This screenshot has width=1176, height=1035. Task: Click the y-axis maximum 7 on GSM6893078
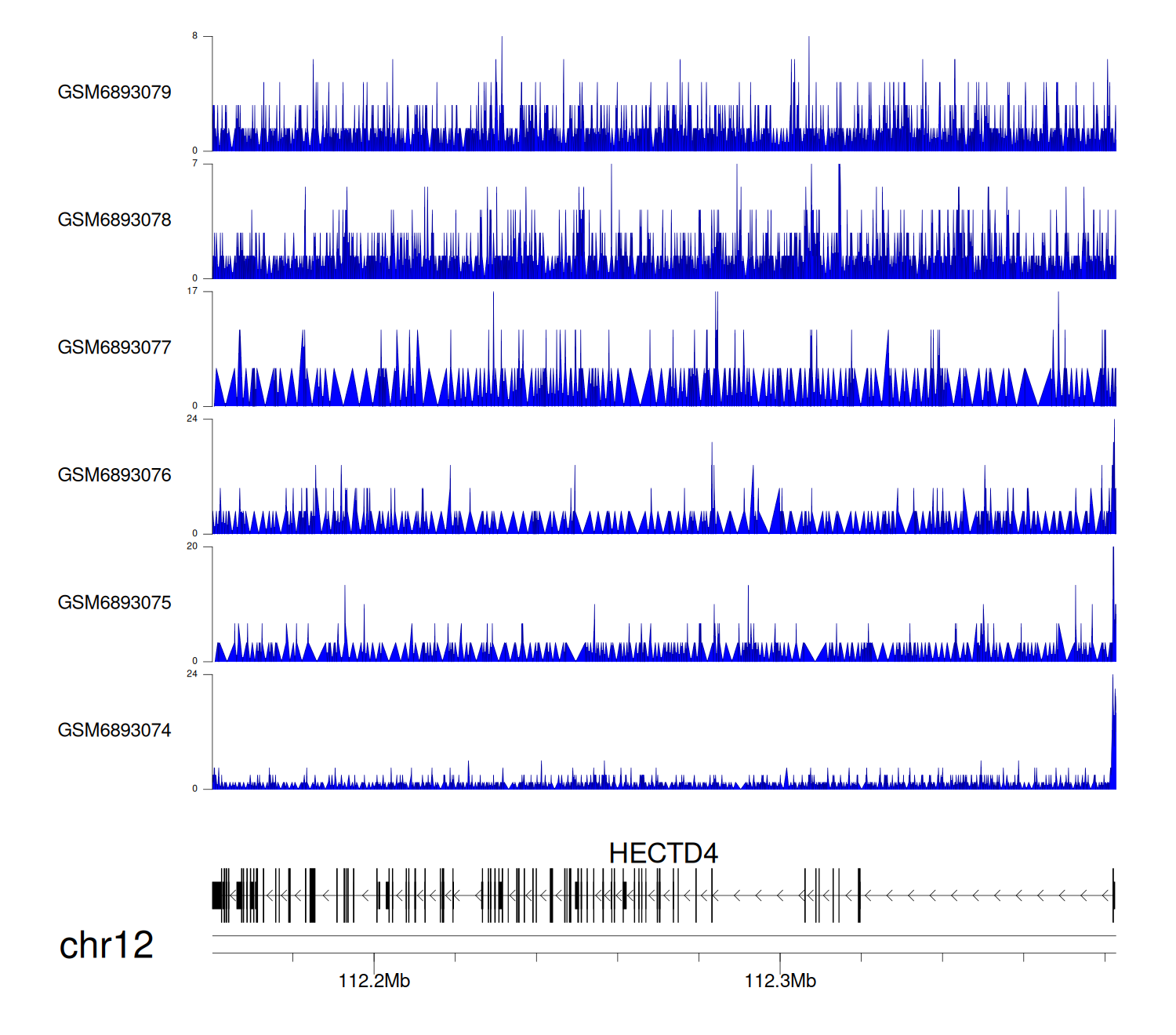tap(195, 164)
